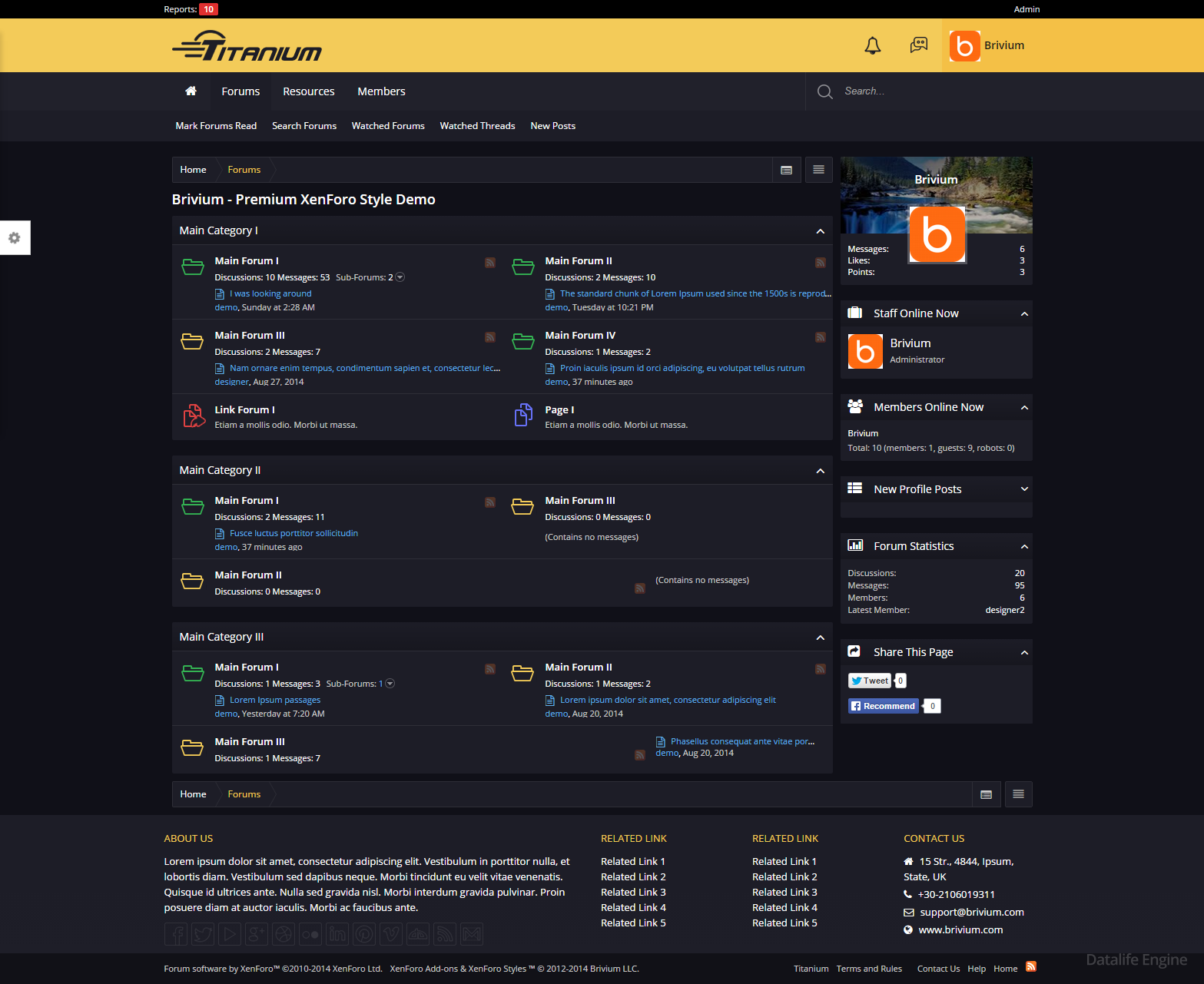This screenshot has height=984, width=1204.
Task: Click the orange RSS icon beside footer Home link
Action: tap(1031, 966)
